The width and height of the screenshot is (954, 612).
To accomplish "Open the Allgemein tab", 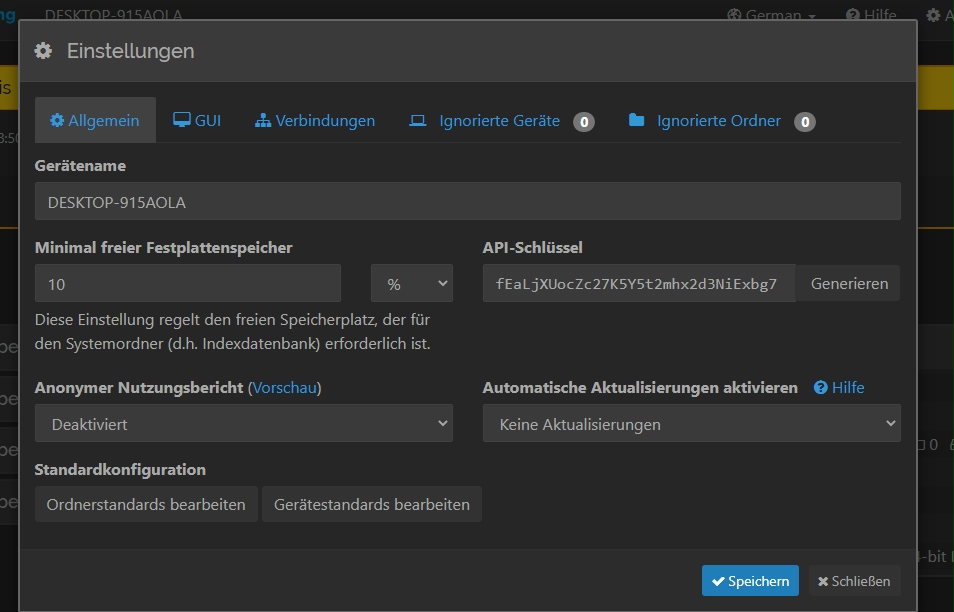I will pos(95,120).
